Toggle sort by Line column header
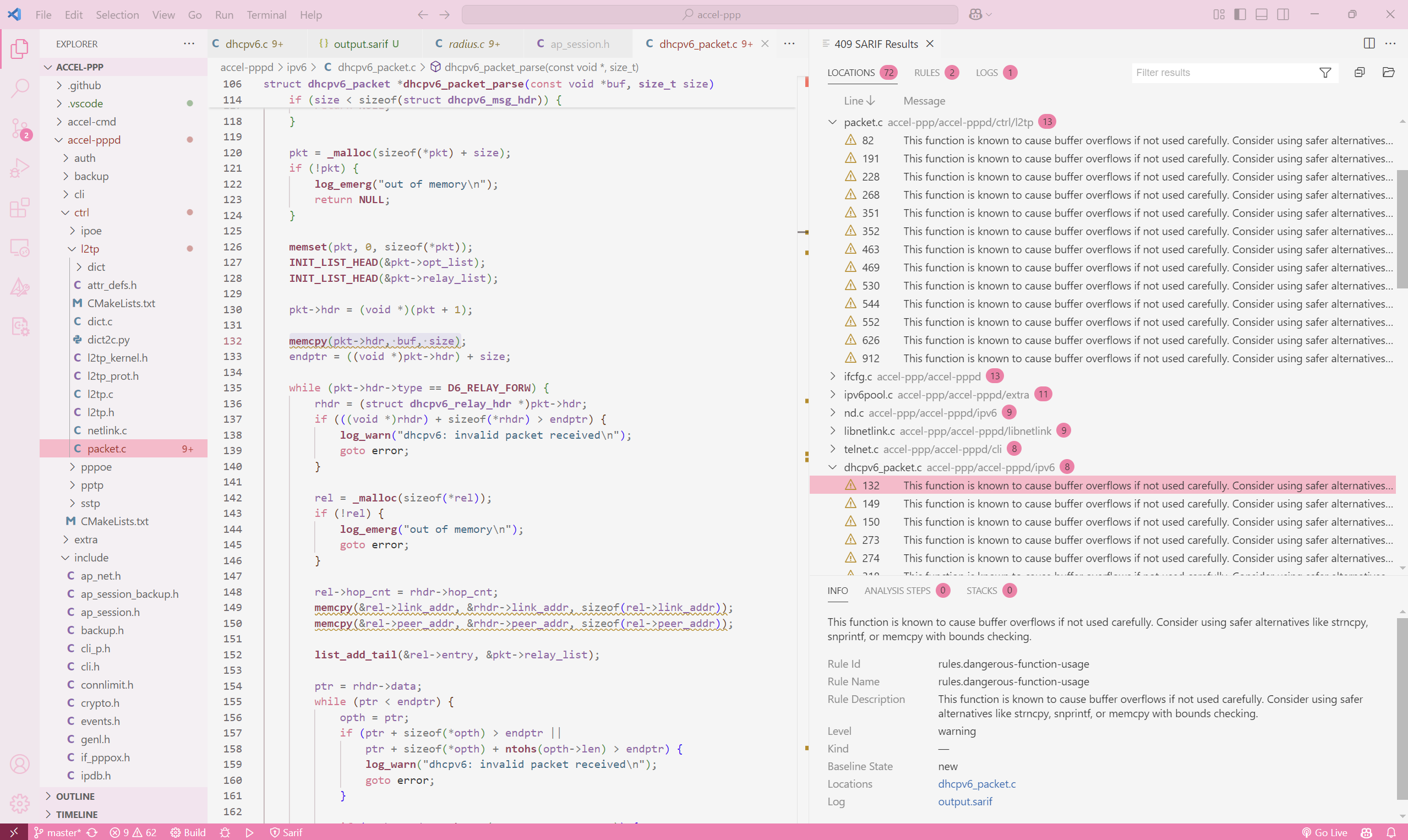 click(x=860, y=101)
